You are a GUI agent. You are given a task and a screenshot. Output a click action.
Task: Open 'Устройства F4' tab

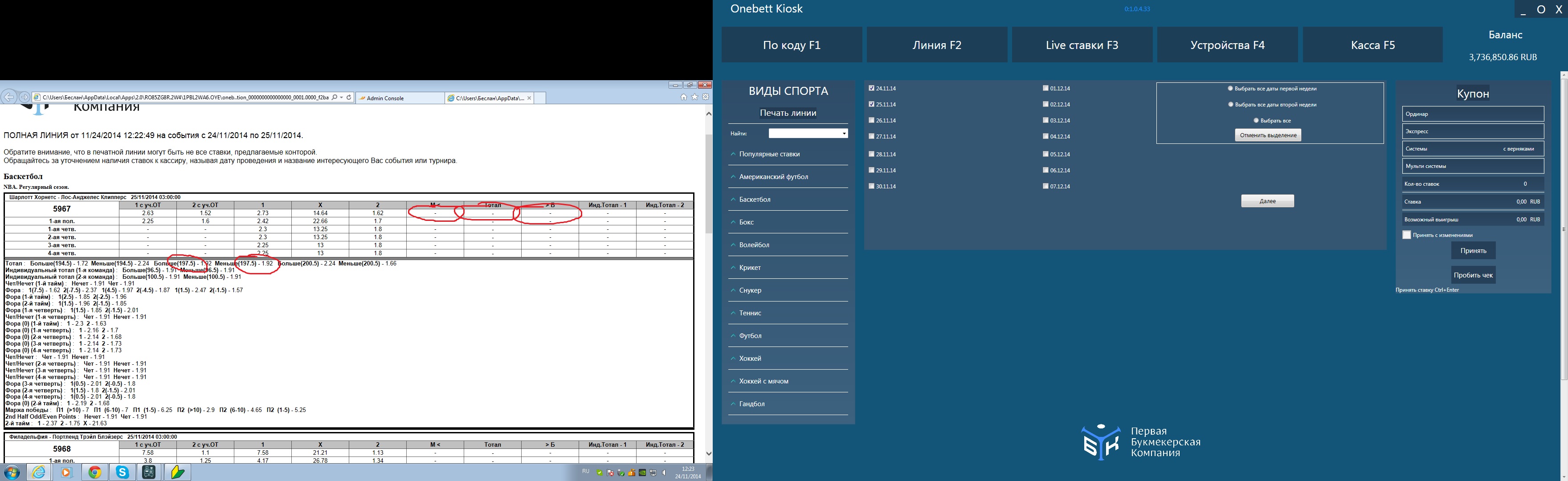click(1228, 45)
